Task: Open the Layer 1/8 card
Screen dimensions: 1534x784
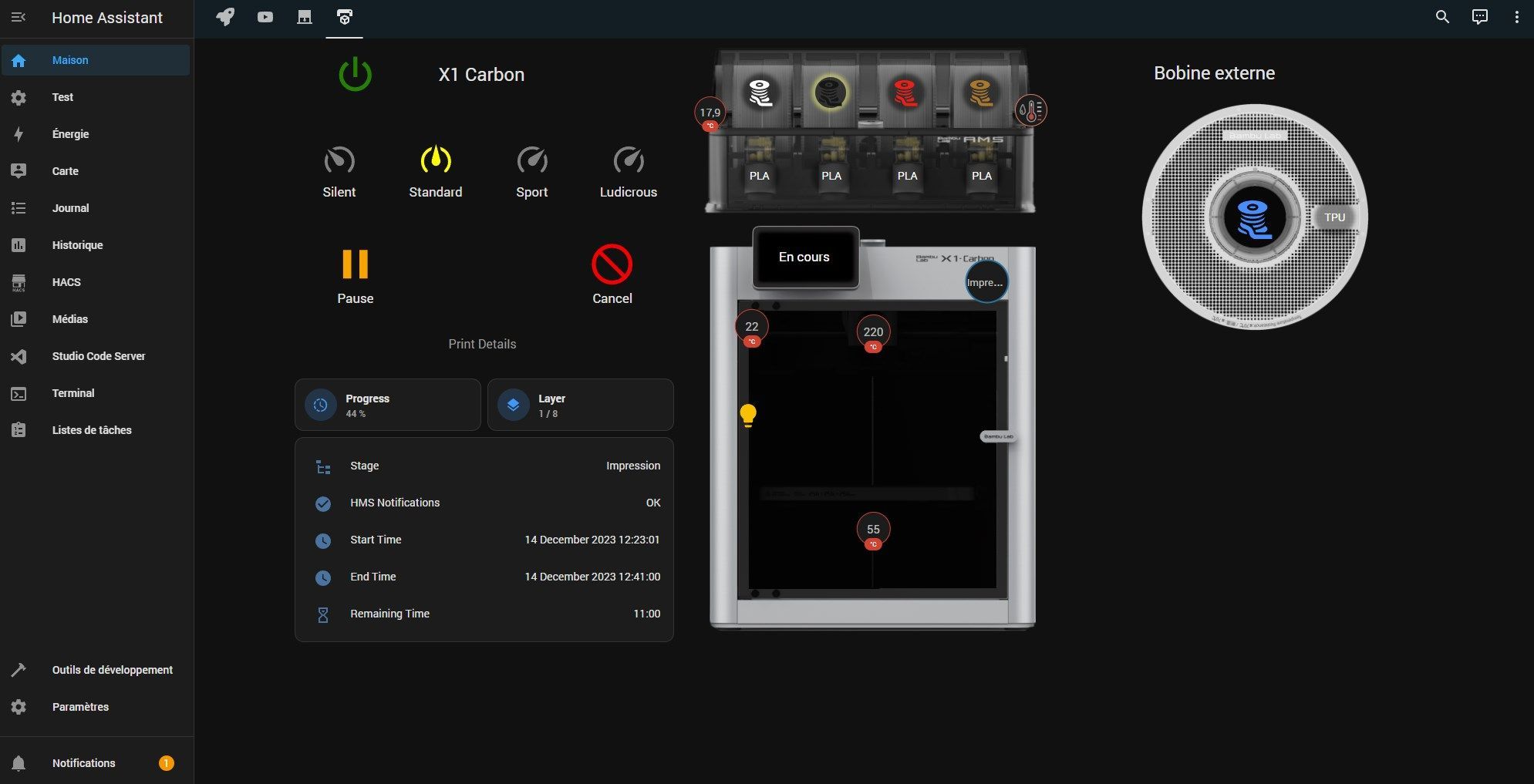Action: click(581, 405)
